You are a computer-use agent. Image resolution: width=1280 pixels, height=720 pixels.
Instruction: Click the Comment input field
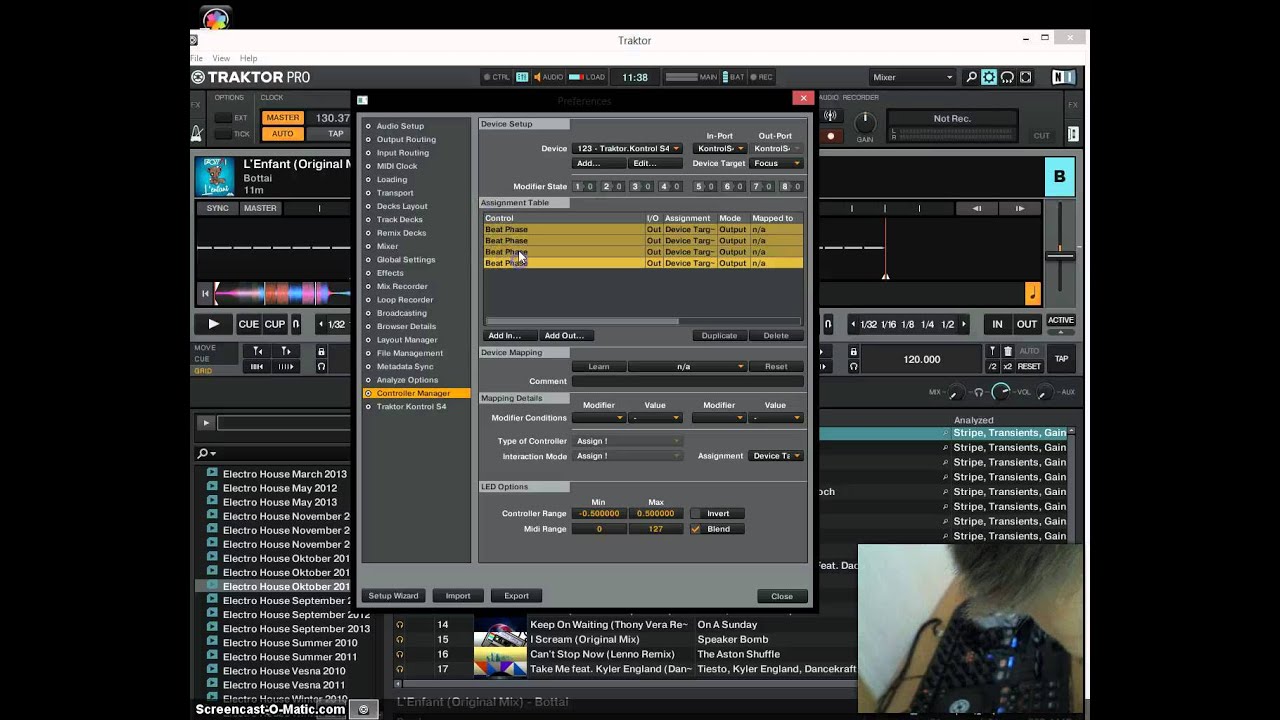pos(688,381)
